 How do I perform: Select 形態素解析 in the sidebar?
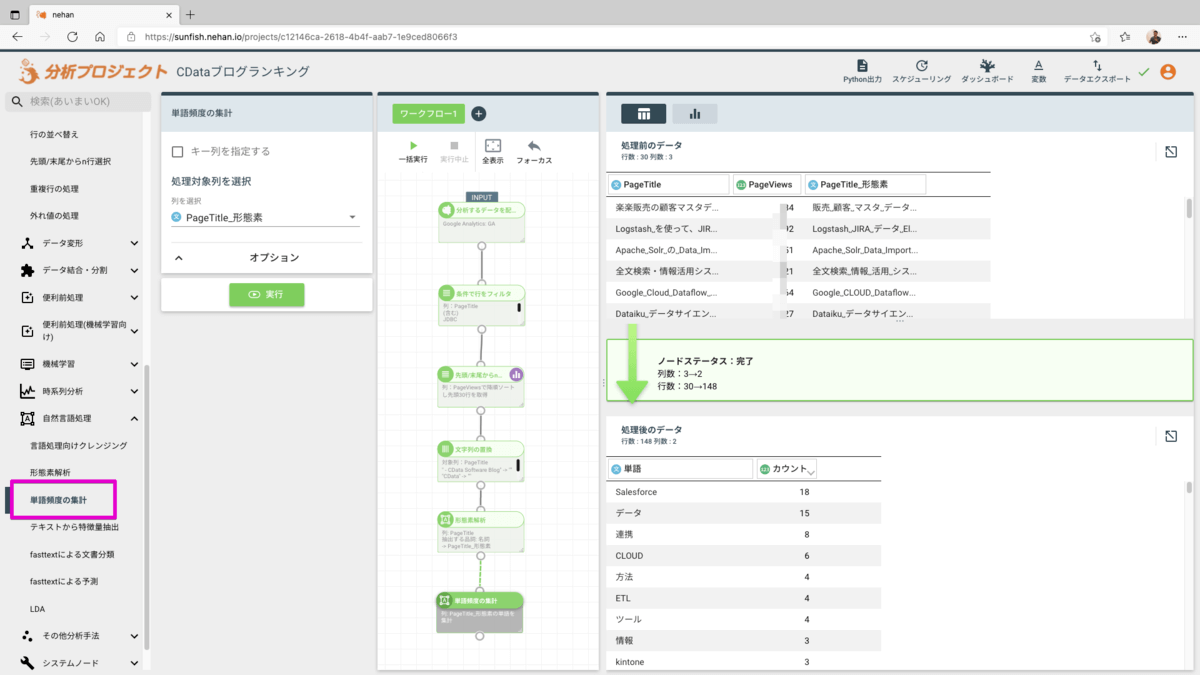click(x=50, y=472)
